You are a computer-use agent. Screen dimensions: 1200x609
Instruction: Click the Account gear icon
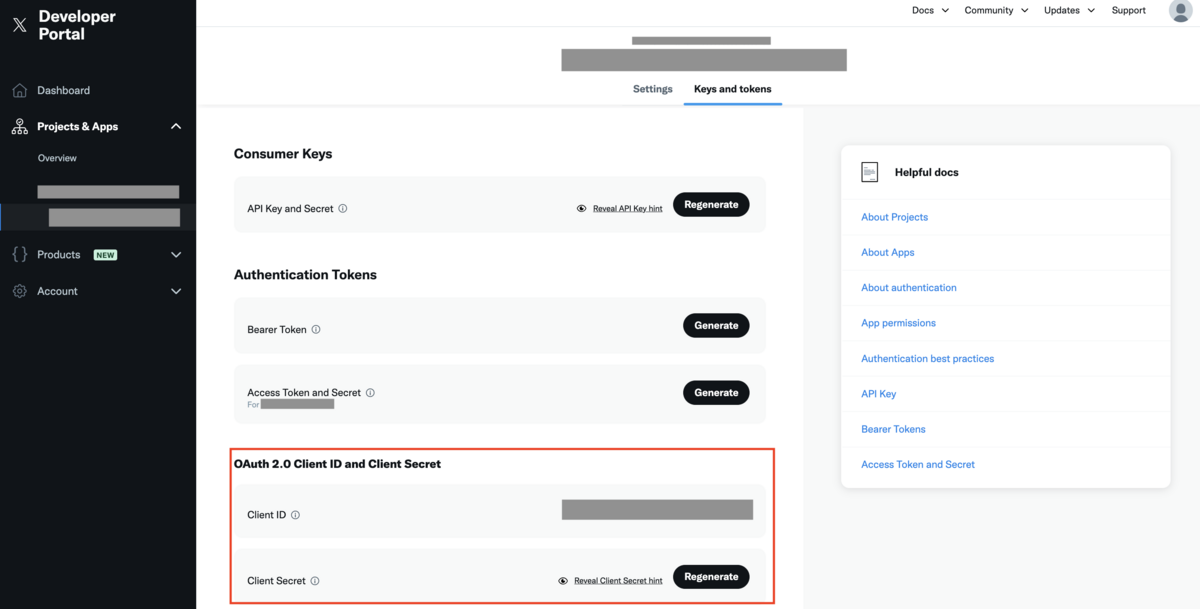pos(20,291)
